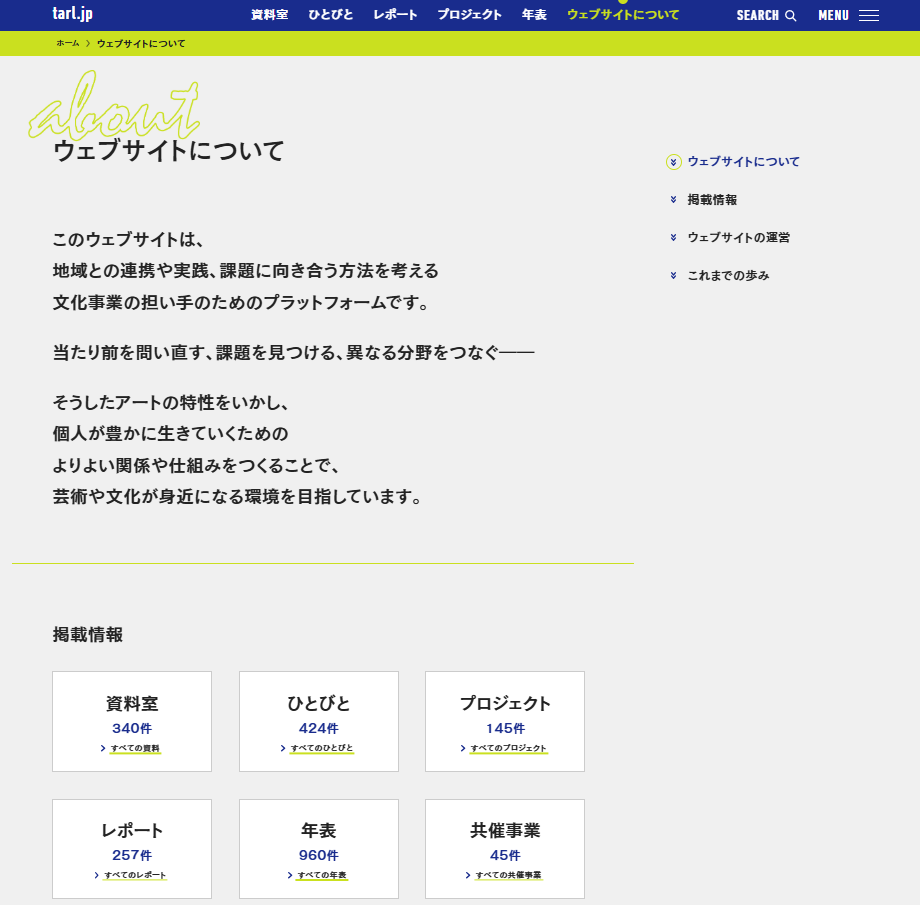Click double-chevron icon beside 掲載情報
Screen dimensions: 920x905
(674, 200)
